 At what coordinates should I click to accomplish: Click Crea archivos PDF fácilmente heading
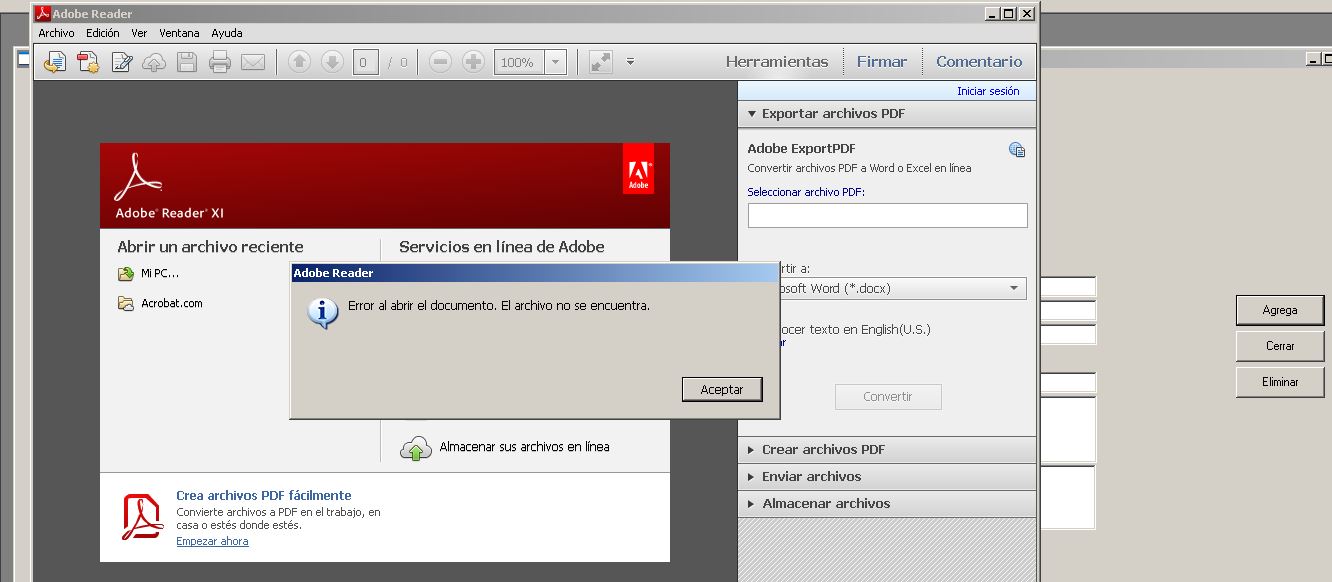(264, 495)
